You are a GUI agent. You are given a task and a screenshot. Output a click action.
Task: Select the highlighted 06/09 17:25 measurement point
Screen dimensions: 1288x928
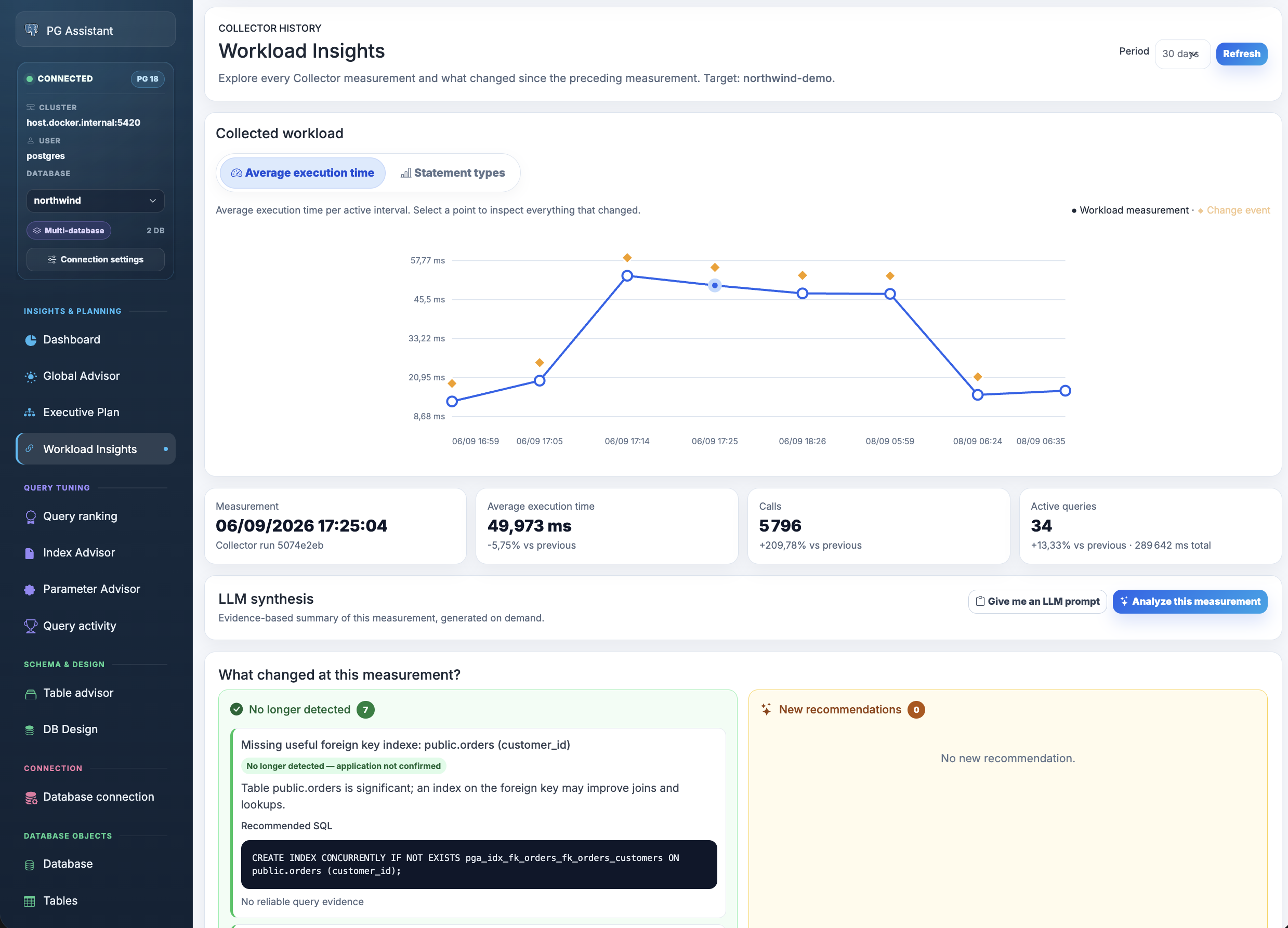click(x=715, y=285)
